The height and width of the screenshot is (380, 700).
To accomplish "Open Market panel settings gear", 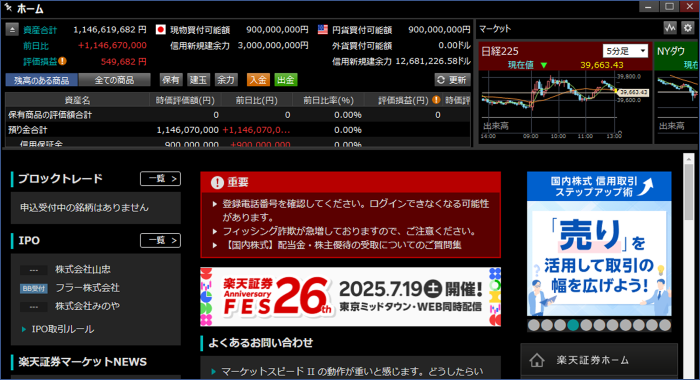I will point(688,28).
